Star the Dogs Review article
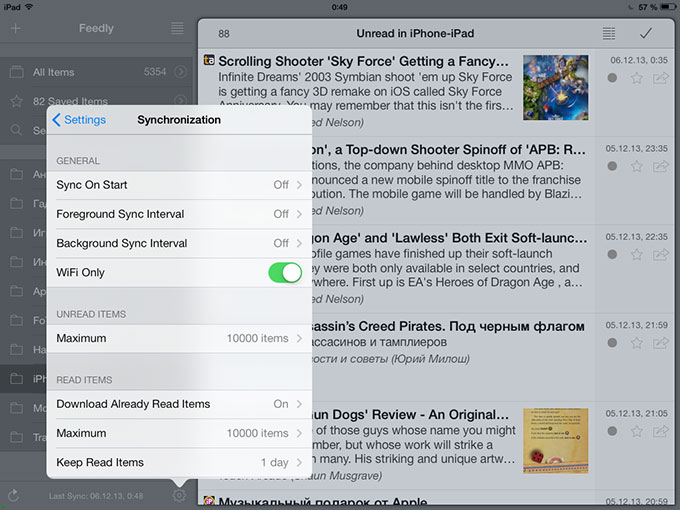The height and width of the screenshot is (510, 680). 636,431
